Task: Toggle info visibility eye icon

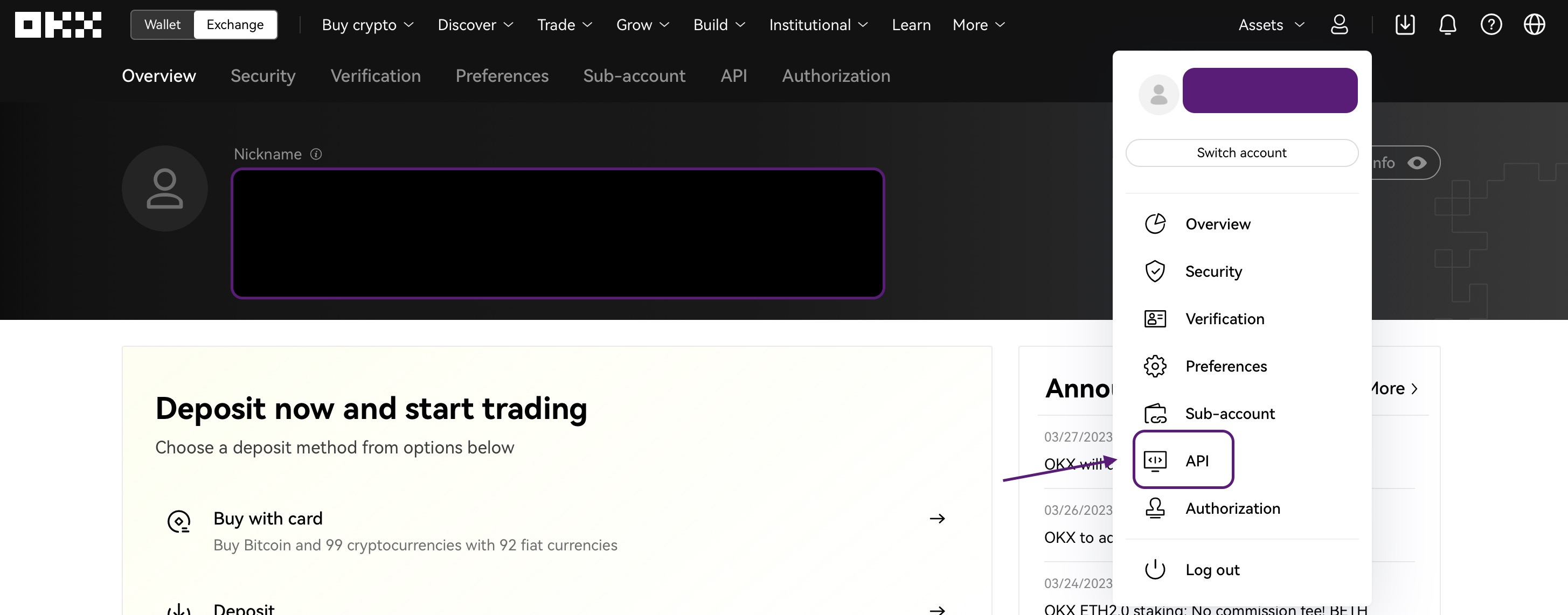Action: click(x=1417, y=163)
